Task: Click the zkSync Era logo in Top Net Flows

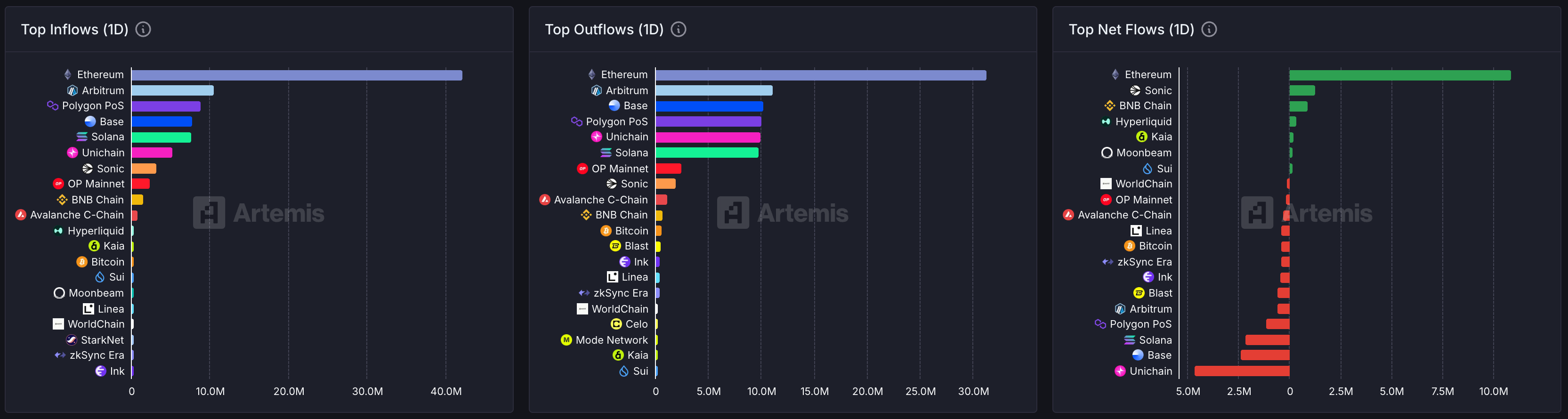Action: (1108, 261)
